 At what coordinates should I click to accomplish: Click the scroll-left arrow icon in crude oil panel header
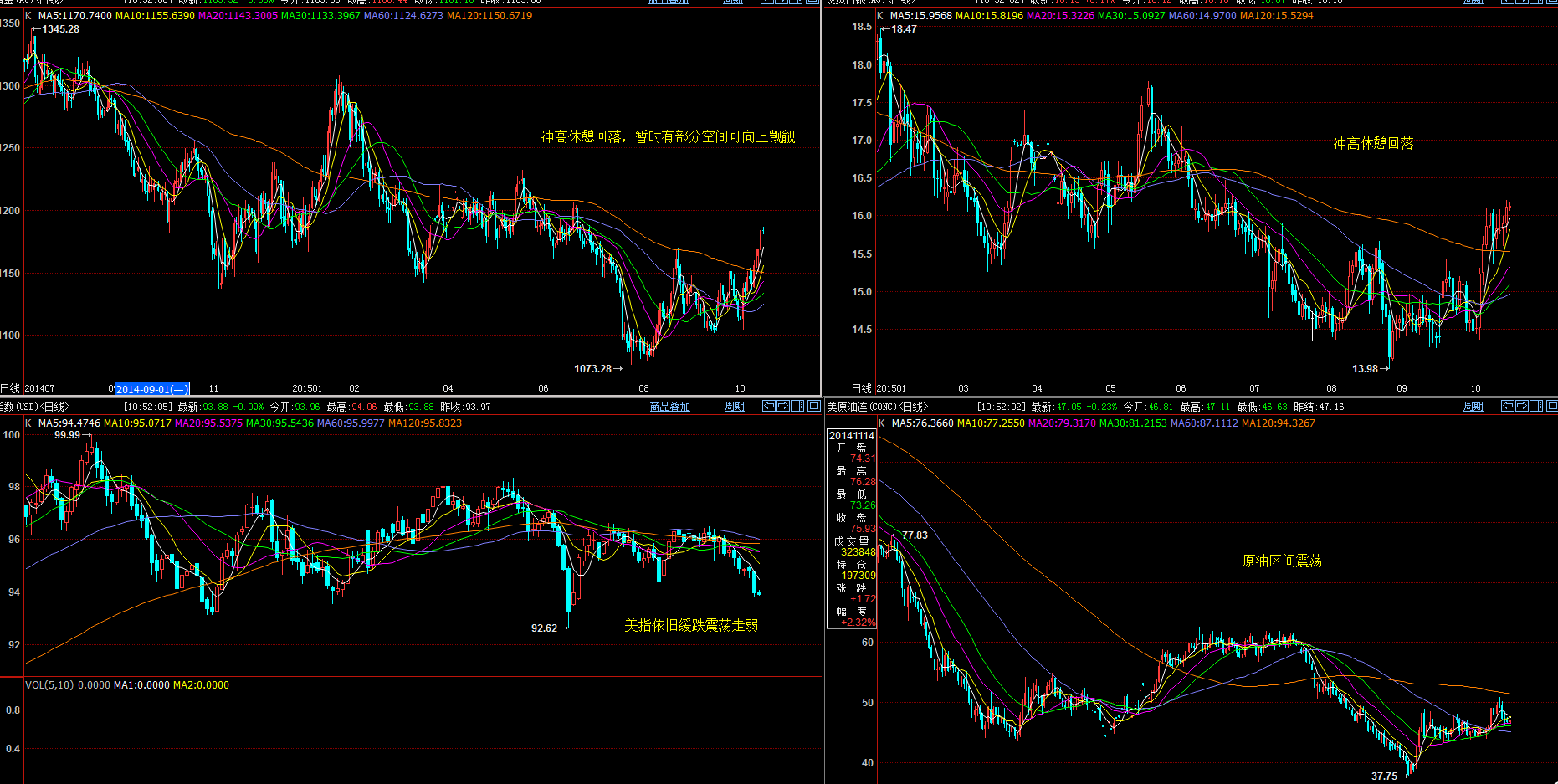(1508, 406)
